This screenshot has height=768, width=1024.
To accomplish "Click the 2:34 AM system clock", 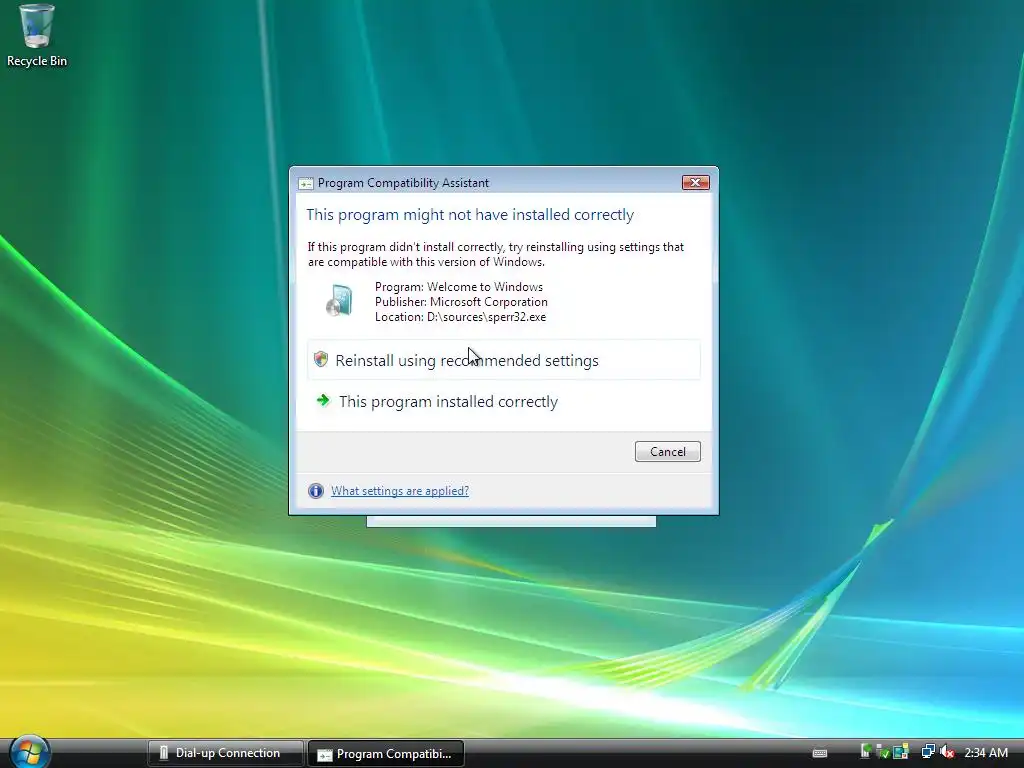I will click(985, 752).
